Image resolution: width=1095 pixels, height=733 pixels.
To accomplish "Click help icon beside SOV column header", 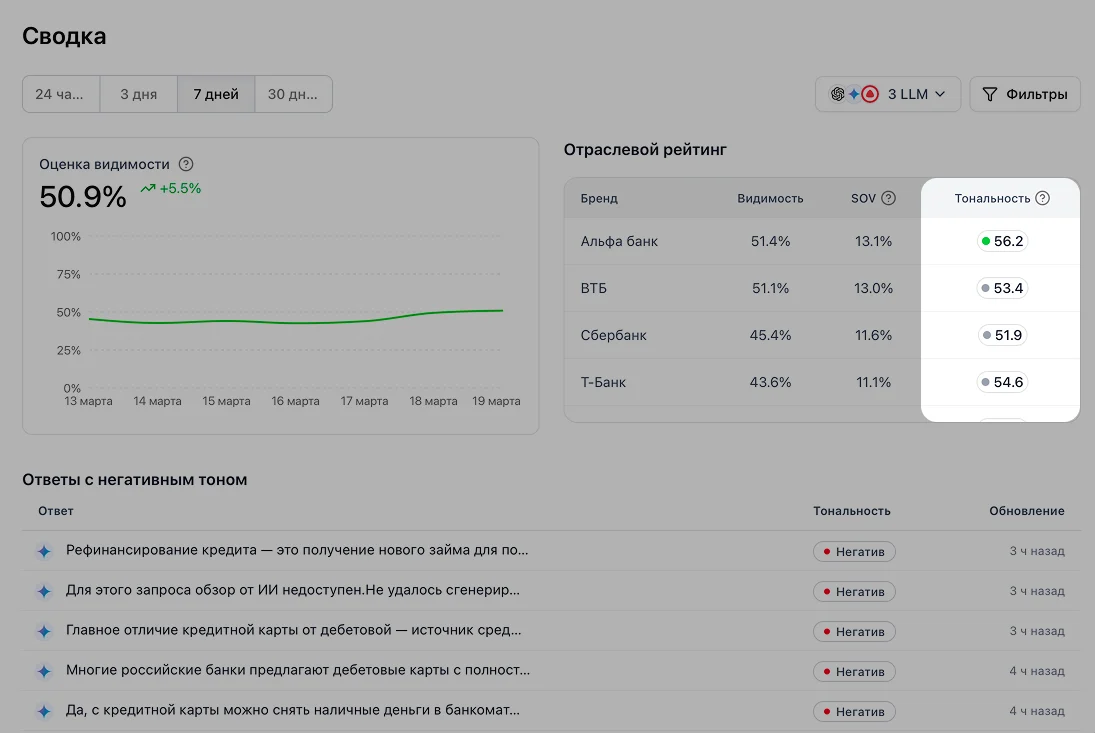I will 888,198.
